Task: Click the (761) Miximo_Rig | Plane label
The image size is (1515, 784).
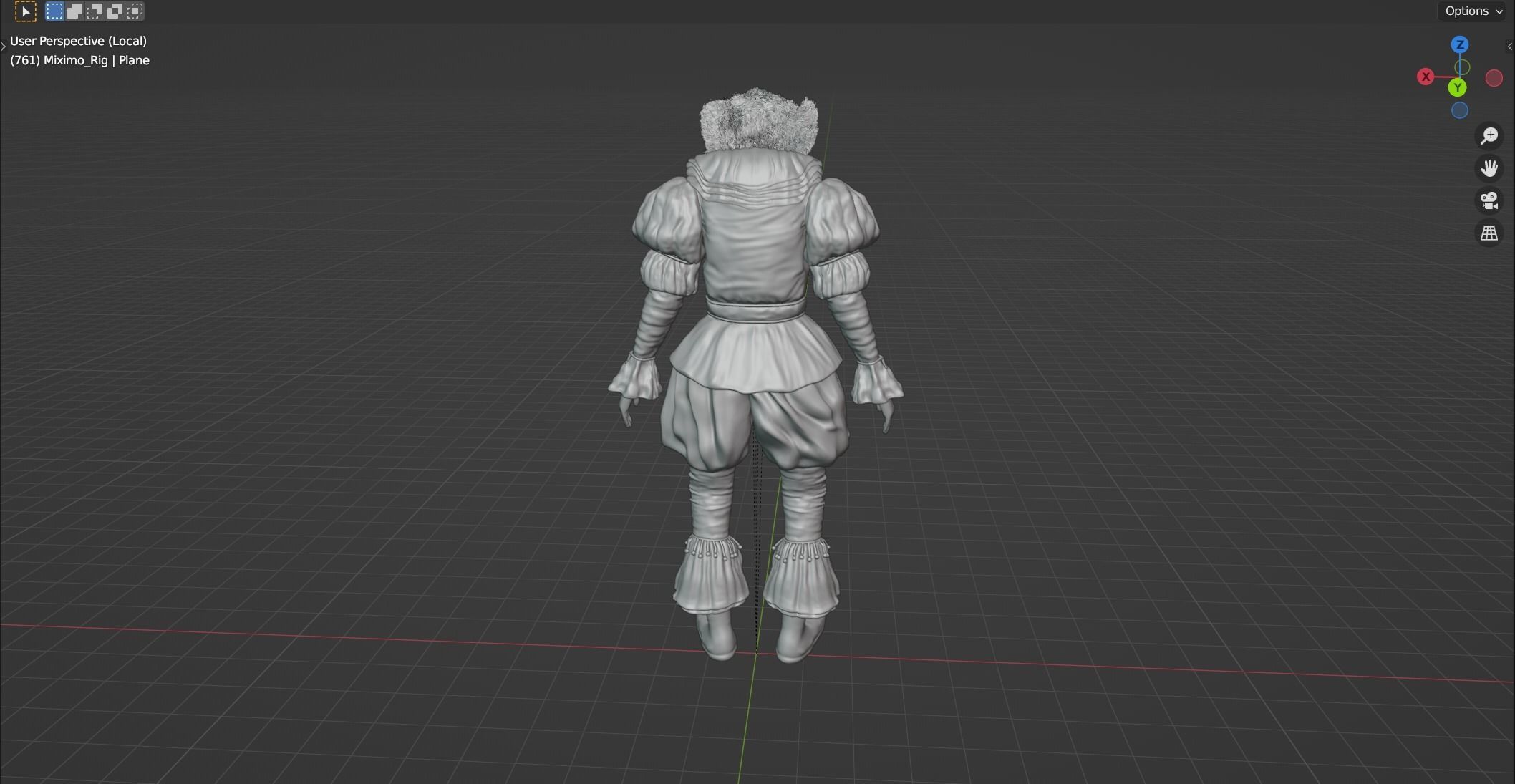Action: 79,60
